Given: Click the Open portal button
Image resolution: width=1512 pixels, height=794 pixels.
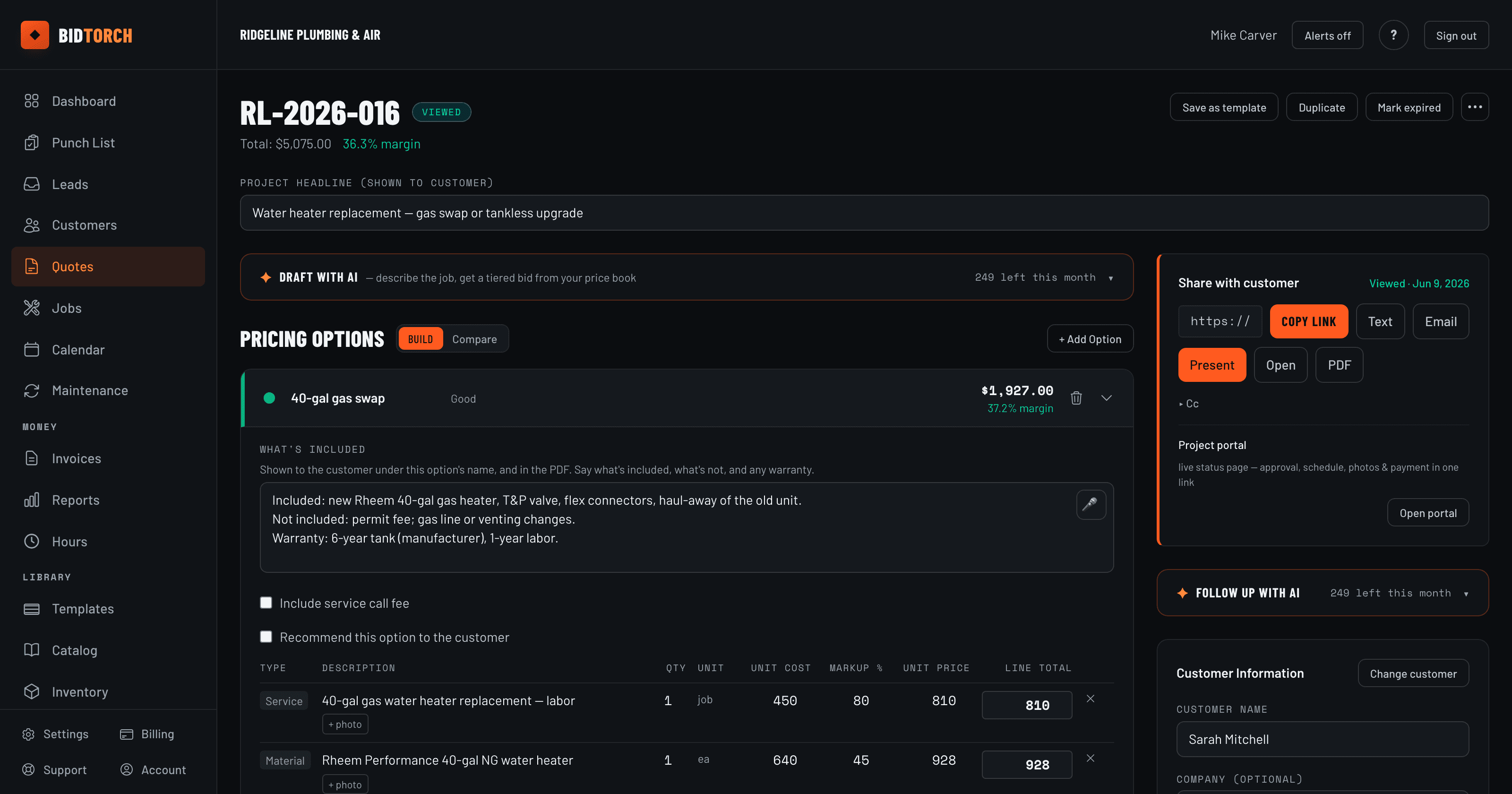Looking at the screenshot, I should (x=1427, y=513).
